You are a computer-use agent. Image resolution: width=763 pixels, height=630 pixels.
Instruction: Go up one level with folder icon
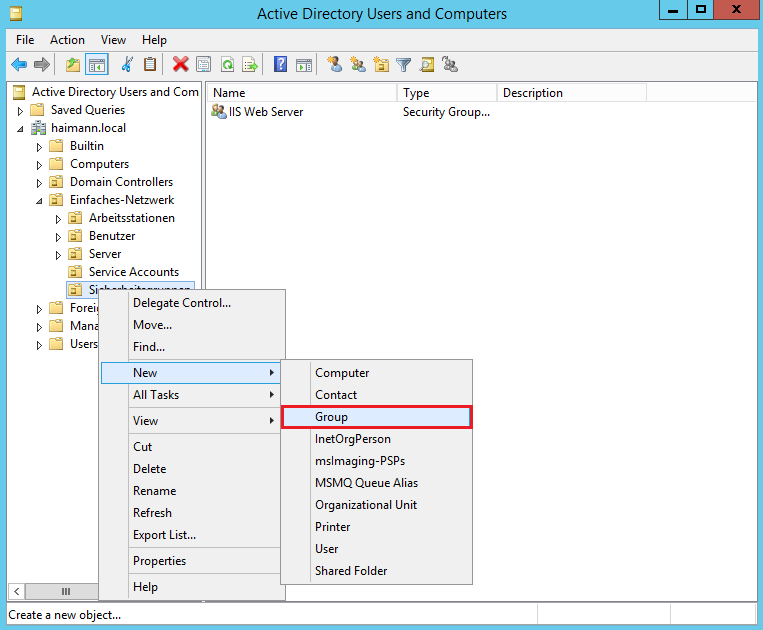click(x=73, y=64)
